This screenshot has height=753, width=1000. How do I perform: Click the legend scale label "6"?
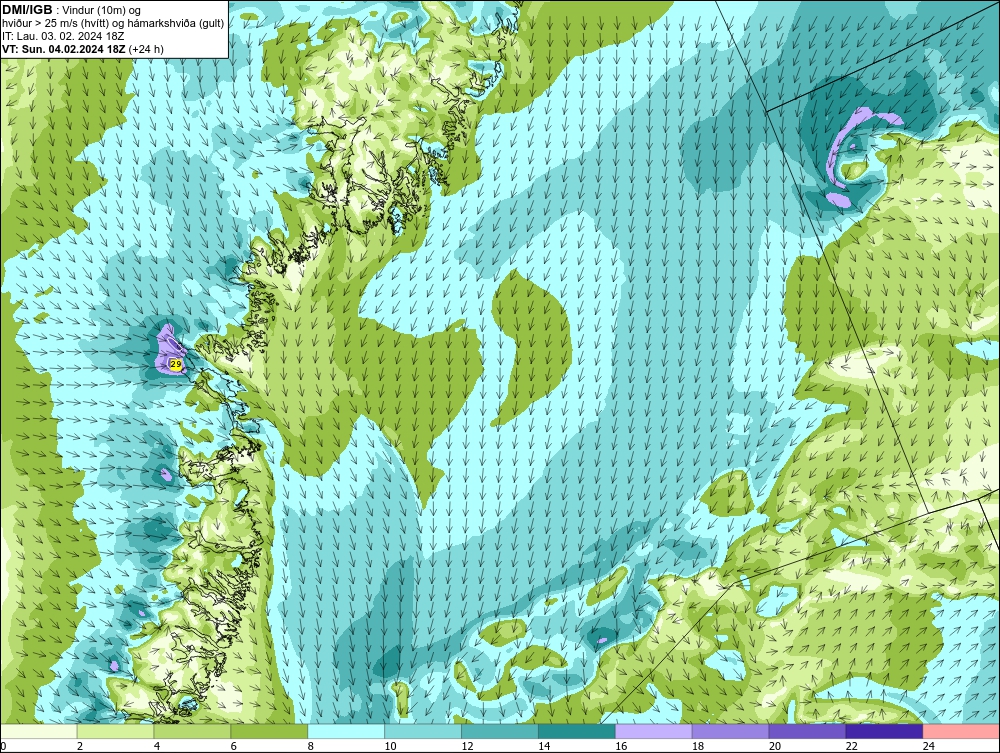click(234, 746)
